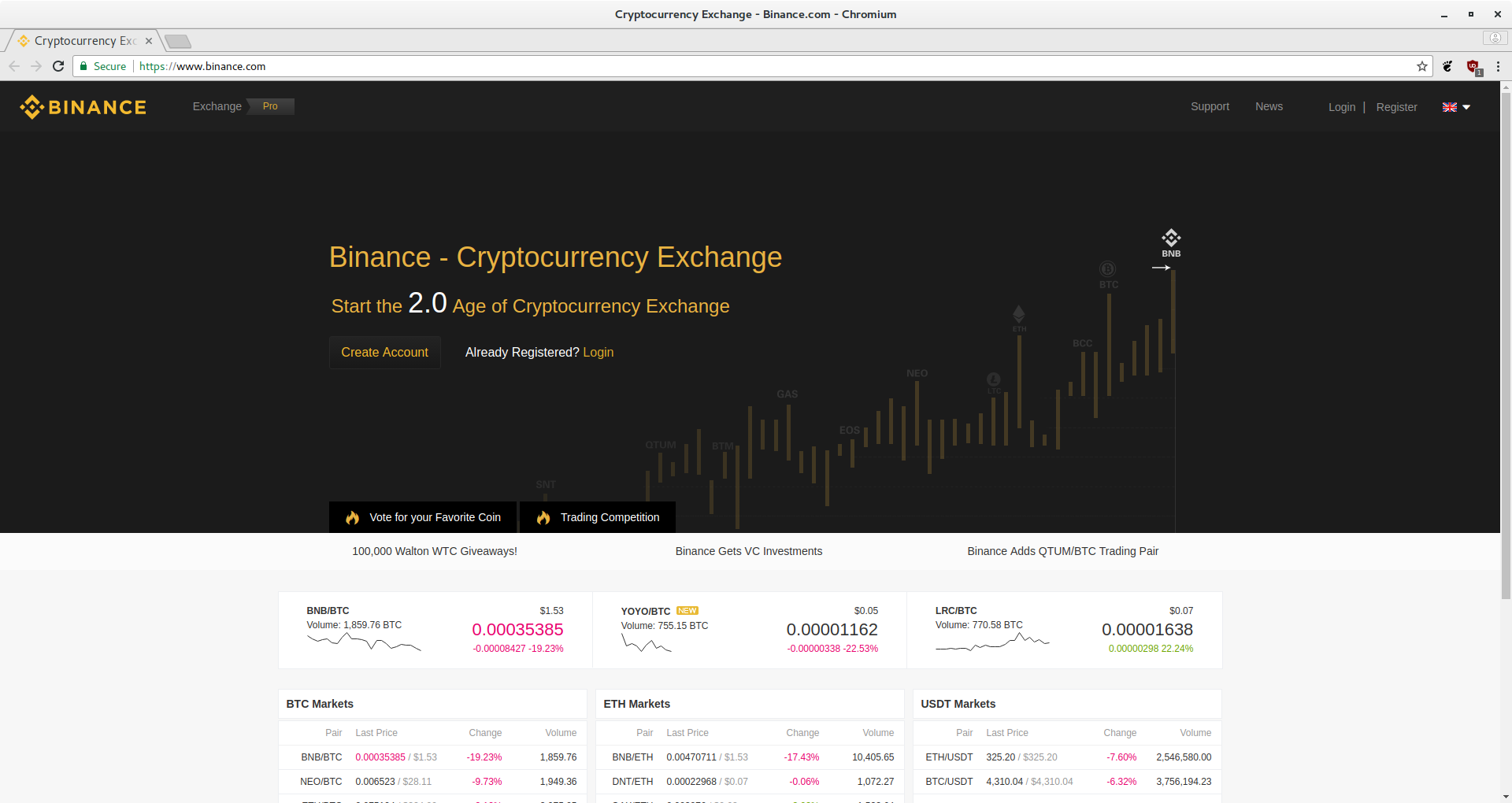
Task: Click Login in the top navigation
Action: pos(1342,107)
